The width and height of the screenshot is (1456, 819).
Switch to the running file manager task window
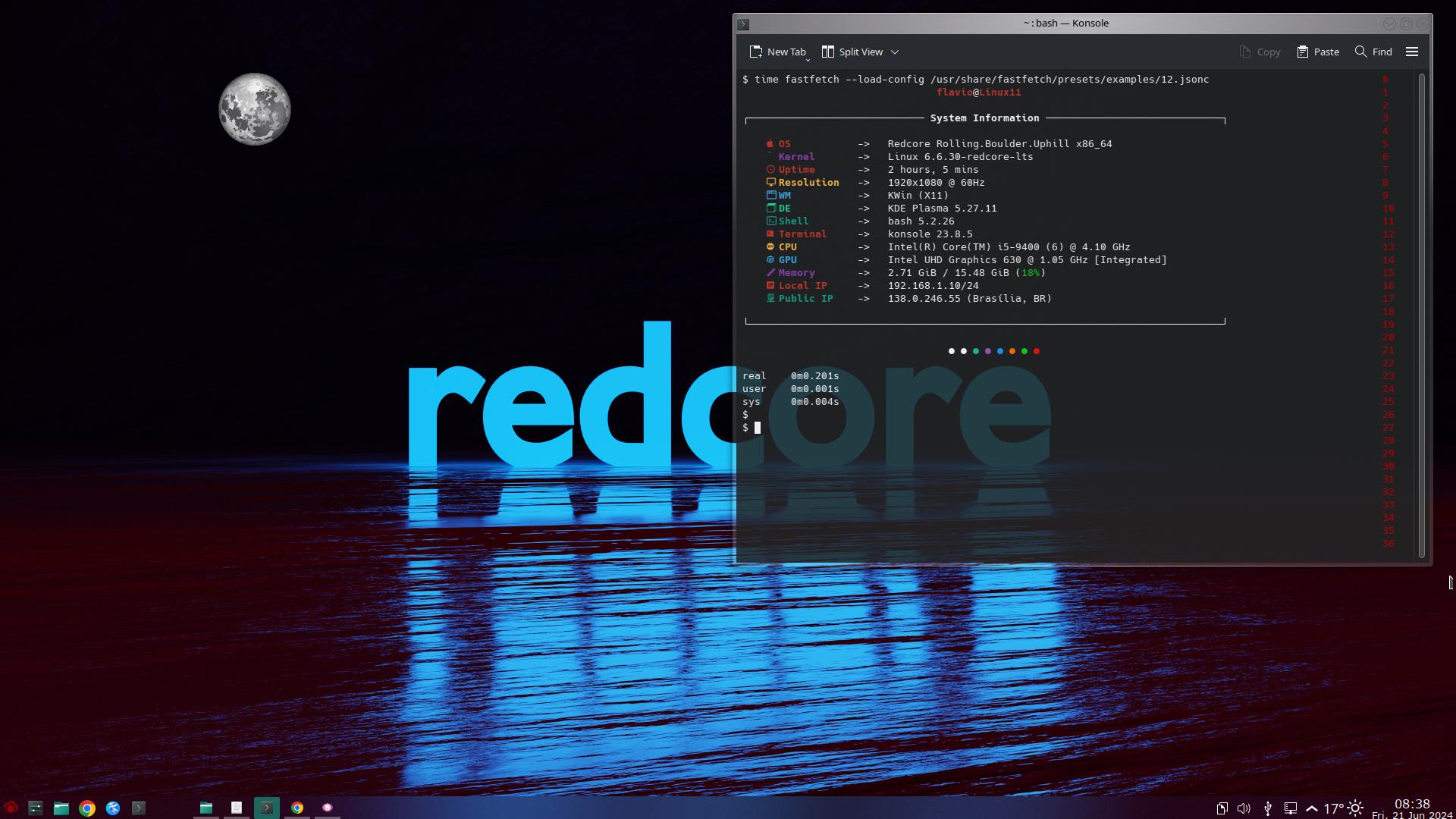[206, 808]
